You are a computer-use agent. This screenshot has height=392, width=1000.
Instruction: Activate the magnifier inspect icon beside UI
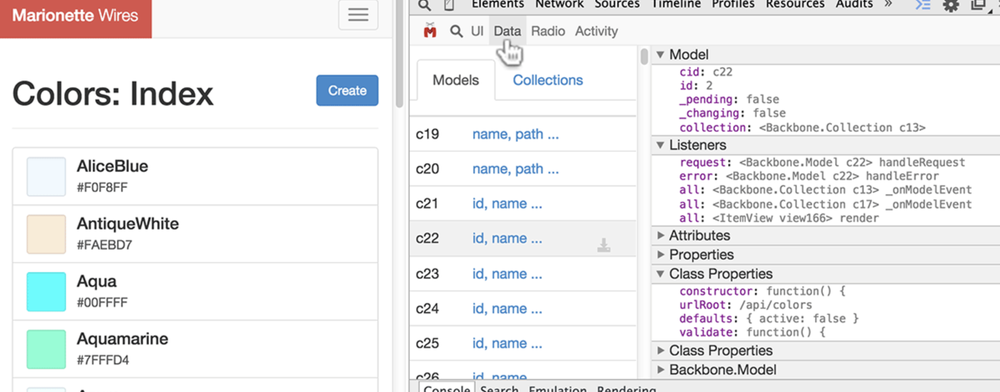click(456, 31)
